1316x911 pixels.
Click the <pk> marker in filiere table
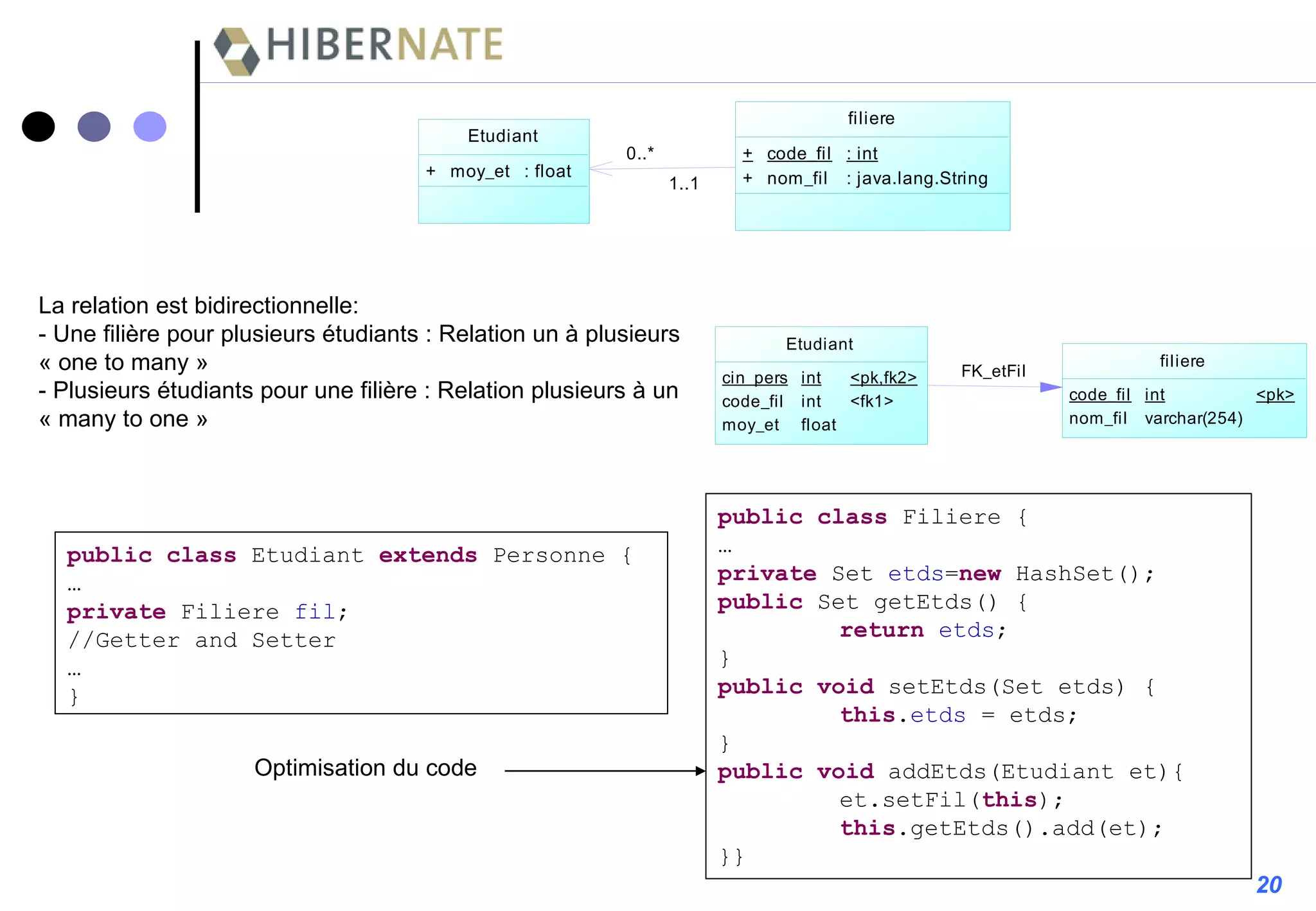(x=1275, y=394)
